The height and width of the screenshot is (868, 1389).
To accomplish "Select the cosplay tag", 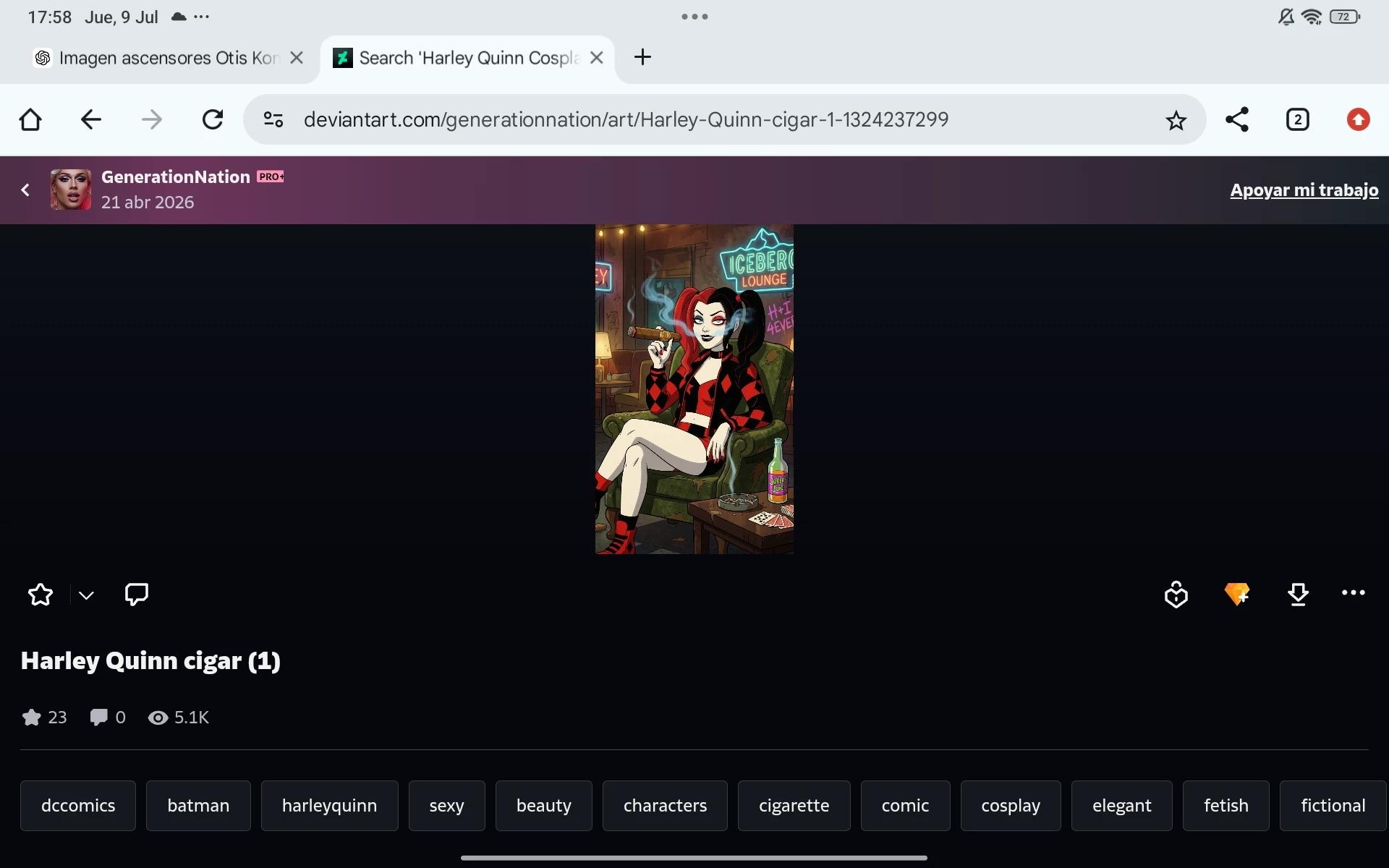I will [1011, 806].
